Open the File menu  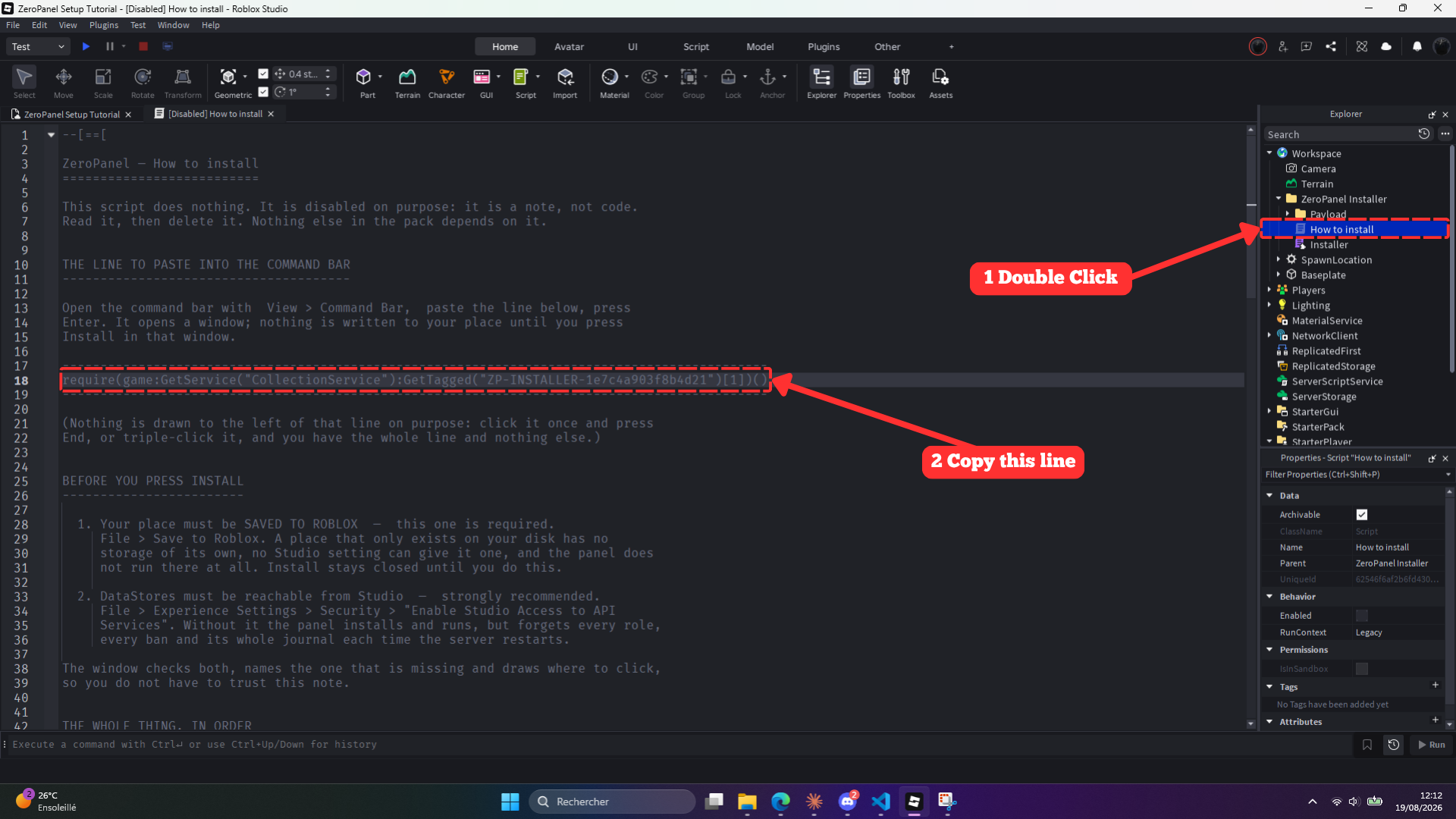pyautogui.click(x=13, y=25)
